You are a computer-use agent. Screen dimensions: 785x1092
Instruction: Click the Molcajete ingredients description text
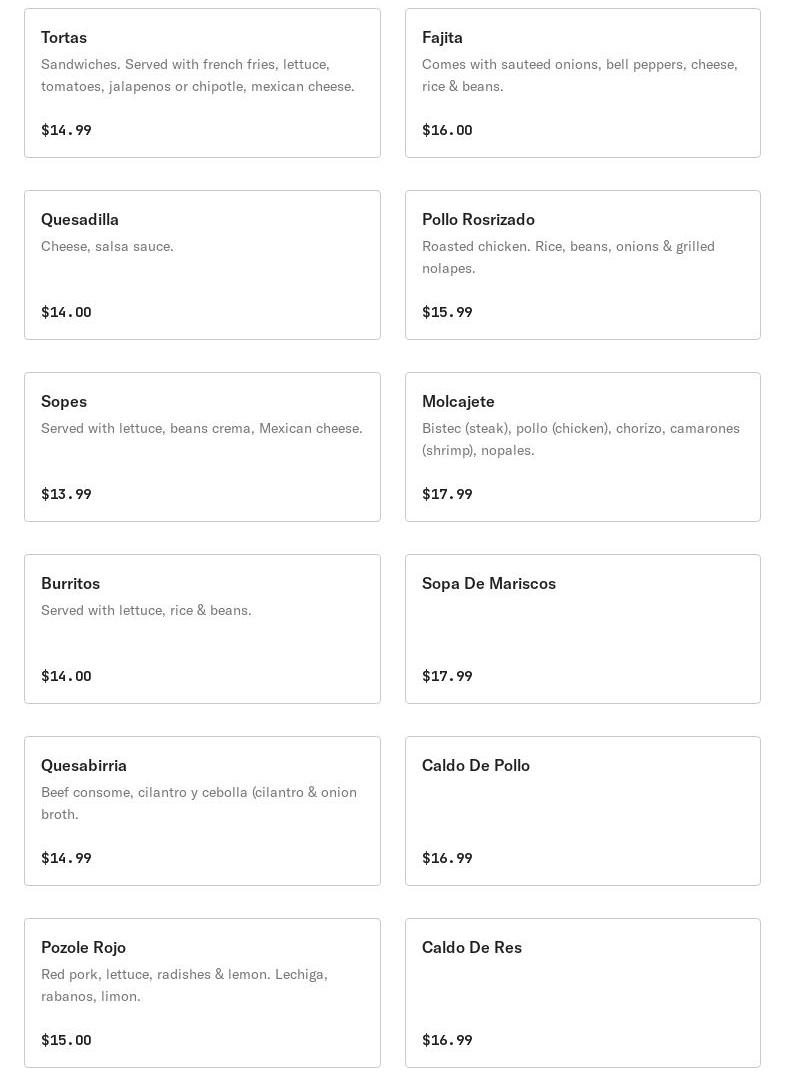[580, 439]
